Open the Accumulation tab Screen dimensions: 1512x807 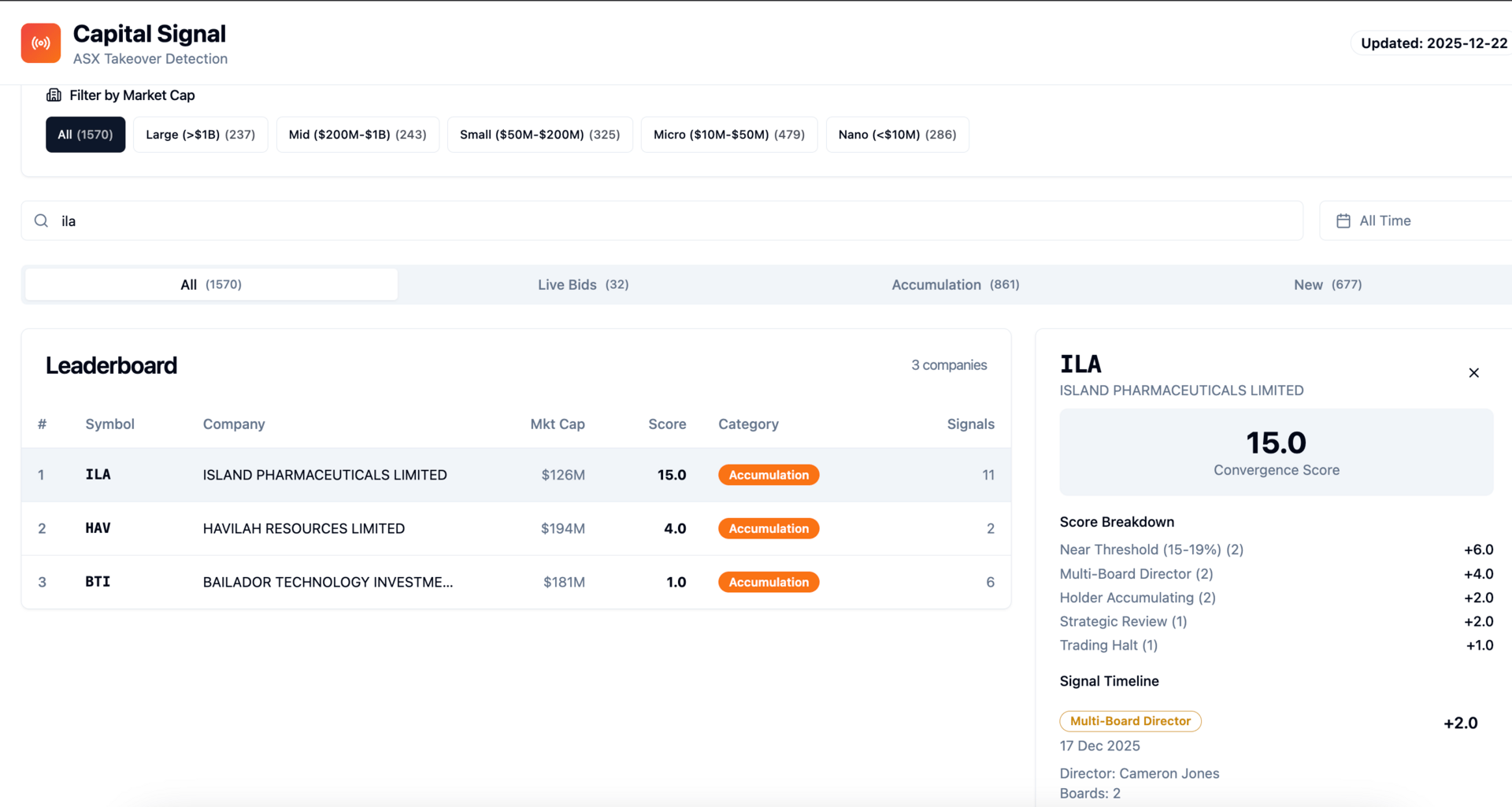tap(954, 285)
